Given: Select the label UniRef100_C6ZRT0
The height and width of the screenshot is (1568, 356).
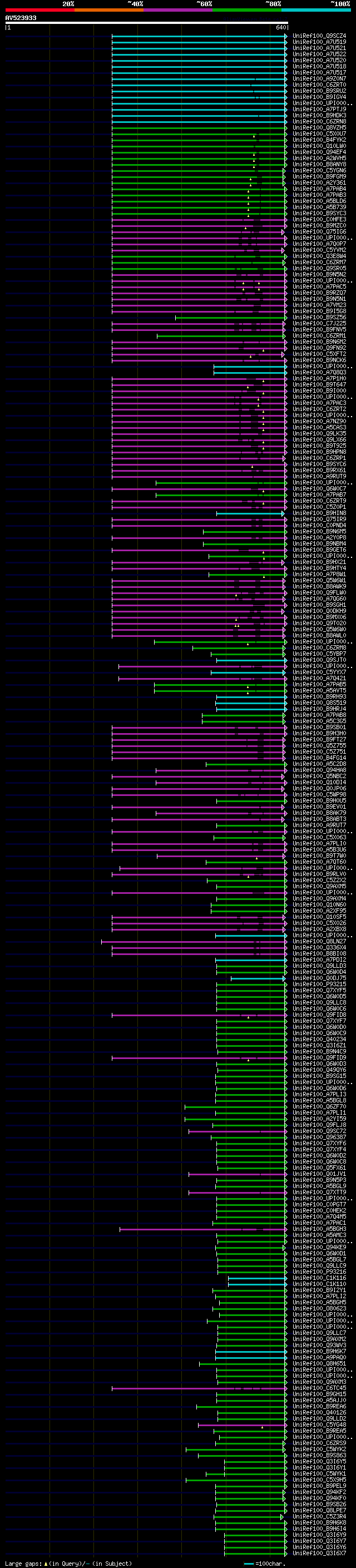Looking at the screenshot, I should [x=319, y=85].
